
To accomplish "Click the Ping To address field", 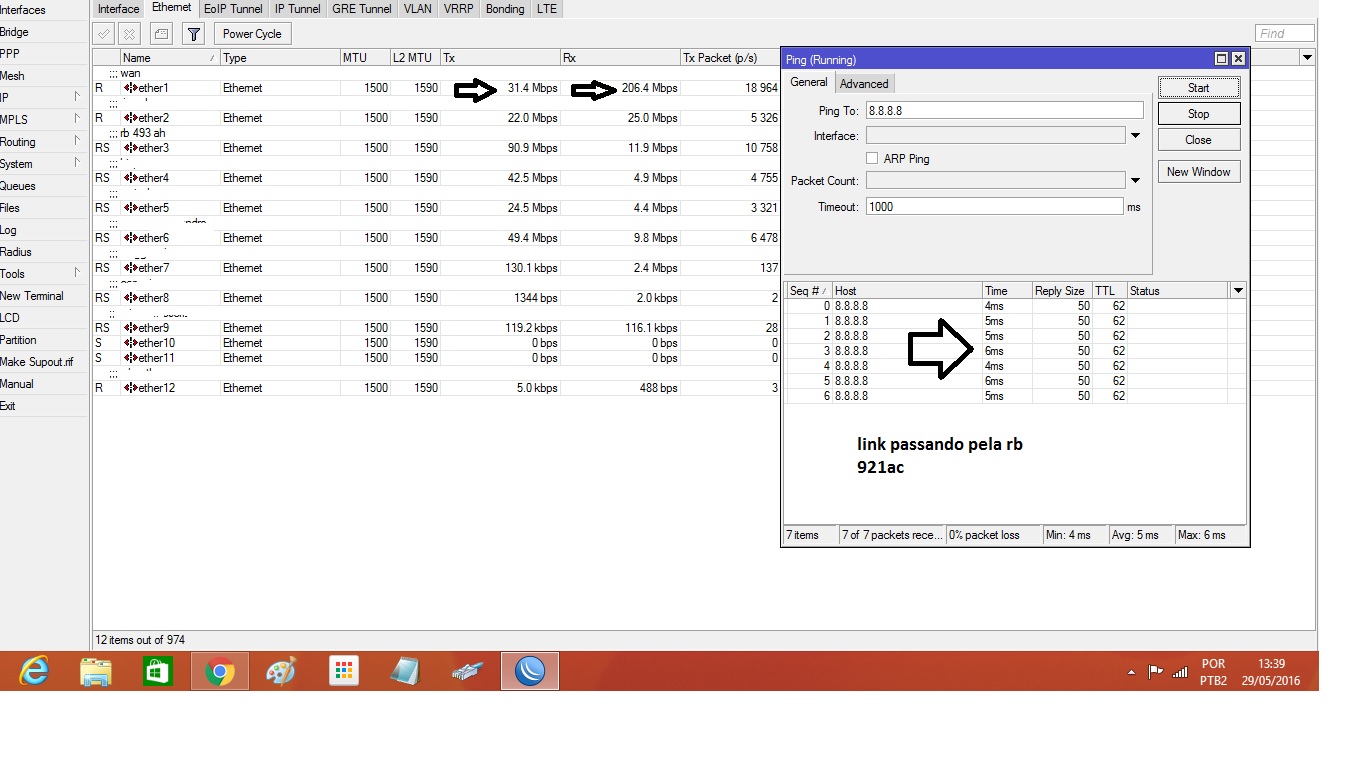I will [1004, 111].
